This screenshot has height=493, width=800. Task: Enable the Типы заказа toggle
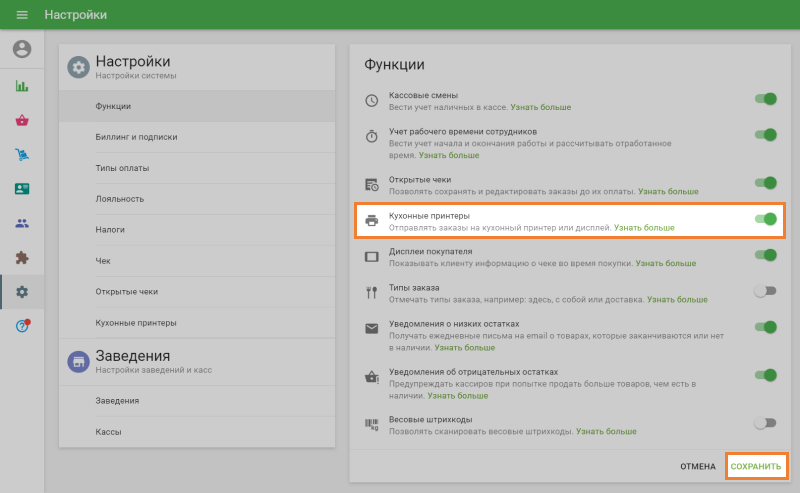(x=765, y=291)
